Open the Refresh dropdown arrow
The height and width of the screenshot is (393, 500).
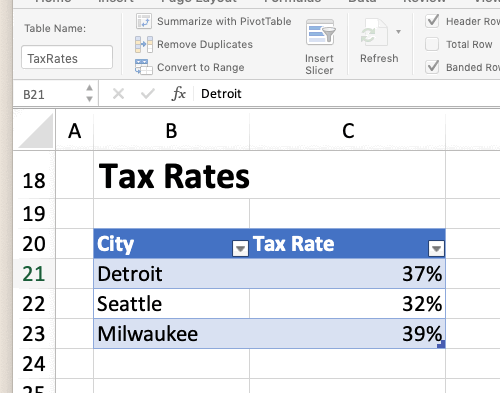(398, 32)
